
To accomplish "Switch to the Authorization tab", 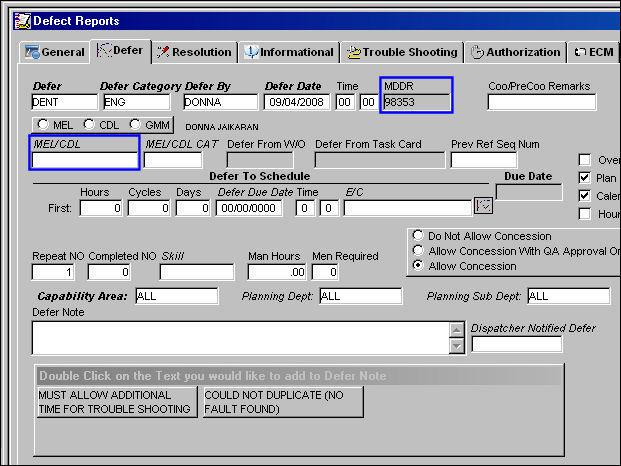I will 516,52.
